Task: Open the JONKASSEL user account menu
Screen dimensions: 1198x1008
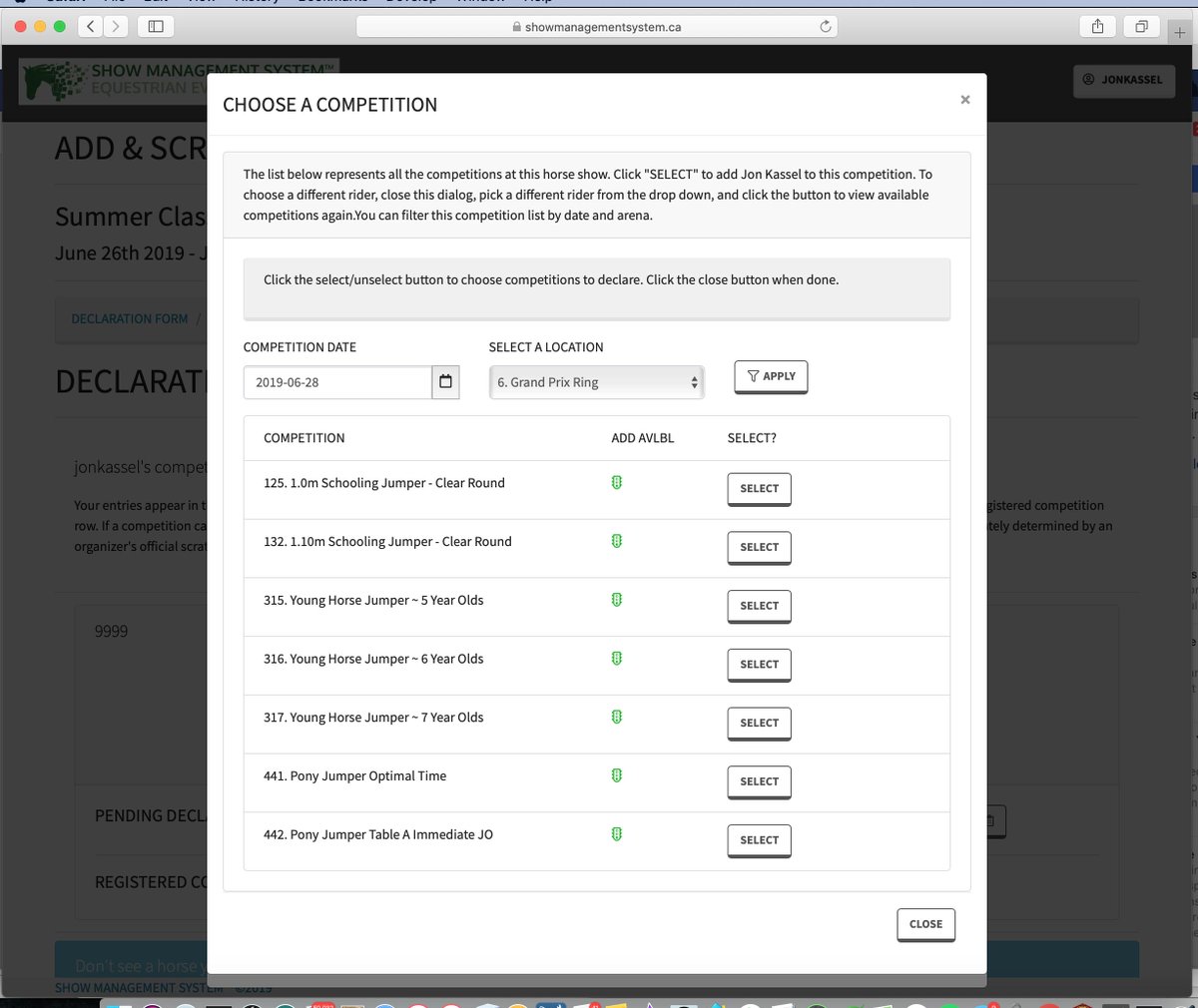Action: click(x=1123, y=80)
